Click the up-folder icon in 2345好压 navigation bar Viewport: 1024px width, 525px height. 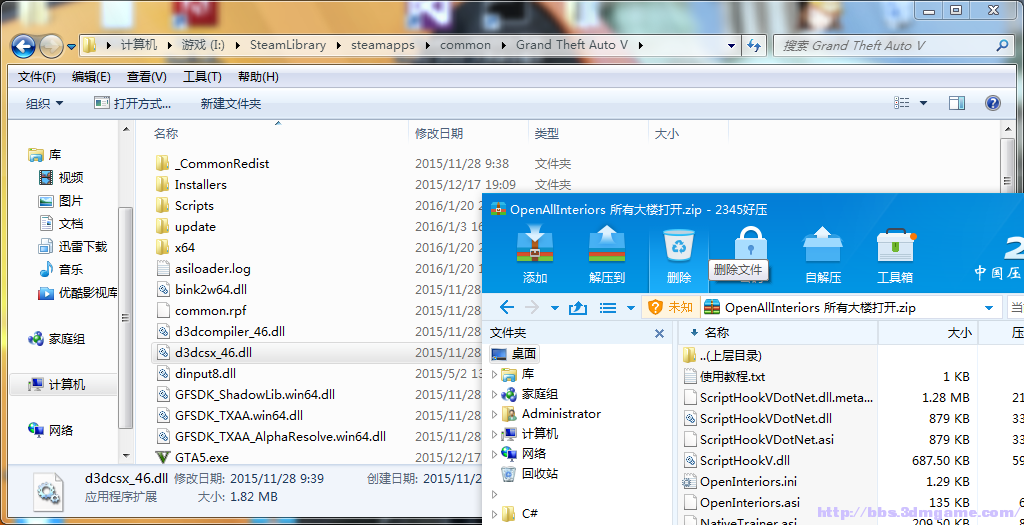577,308
